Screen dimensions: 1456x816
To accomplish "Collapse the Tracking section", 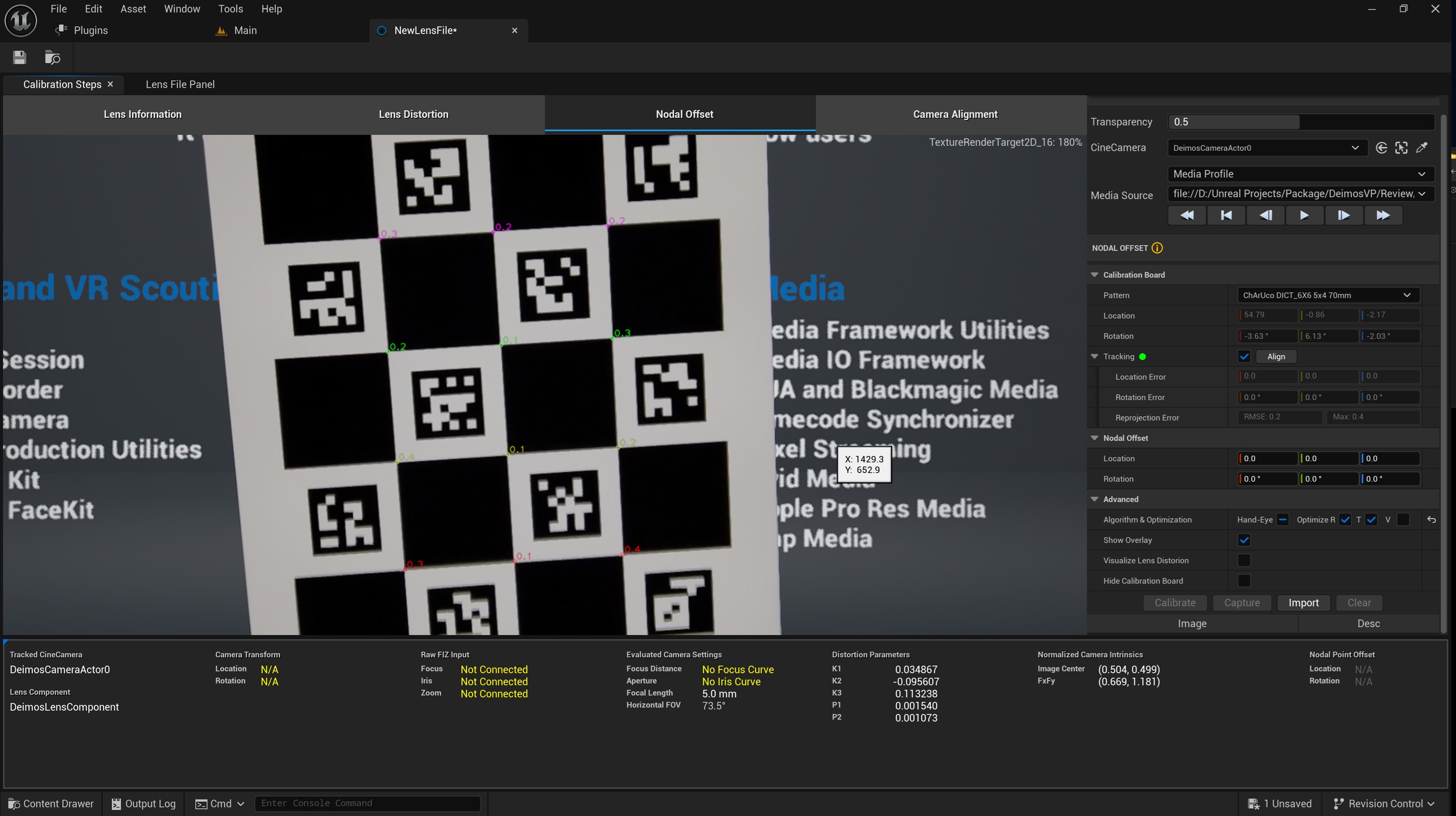I will (1094, 357).
